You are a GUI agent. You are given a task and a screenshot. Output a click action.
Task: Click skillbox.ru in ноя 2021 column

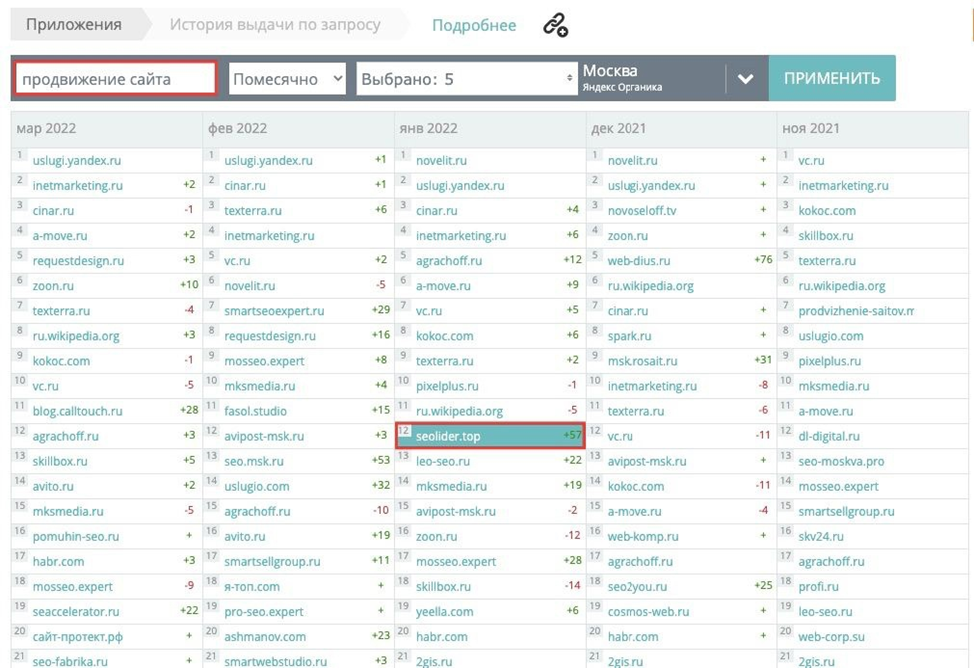826,236
